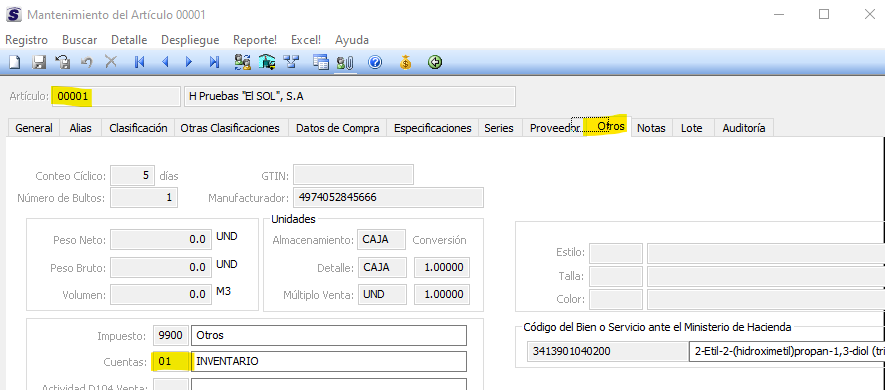
Task: Open the Registro menu
Action: (27, 40)
